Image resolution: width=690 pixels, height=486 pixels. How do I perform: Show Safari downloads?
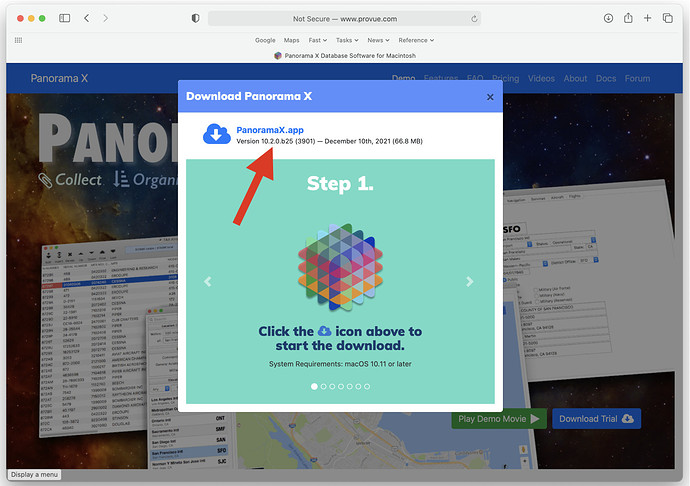608,18
